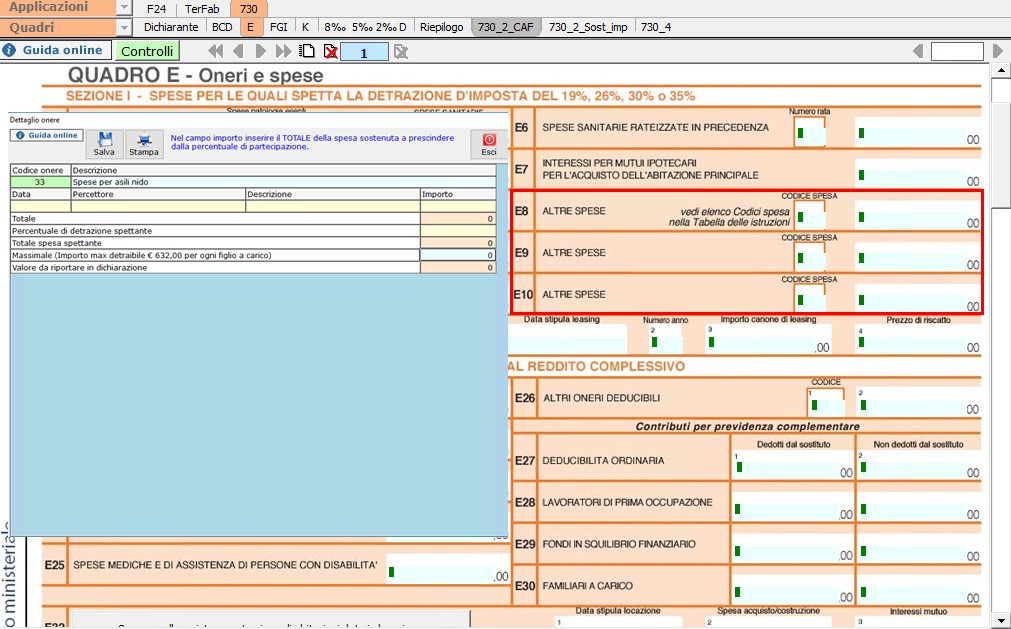Click the Massimale value field

(x=458, y=255)
